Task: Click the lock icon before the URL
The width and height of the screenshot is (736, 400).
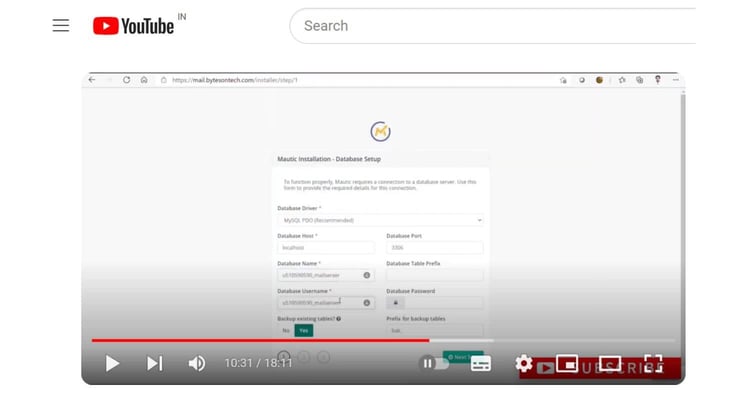Action: pyautogui.click(x=163, y=80)
